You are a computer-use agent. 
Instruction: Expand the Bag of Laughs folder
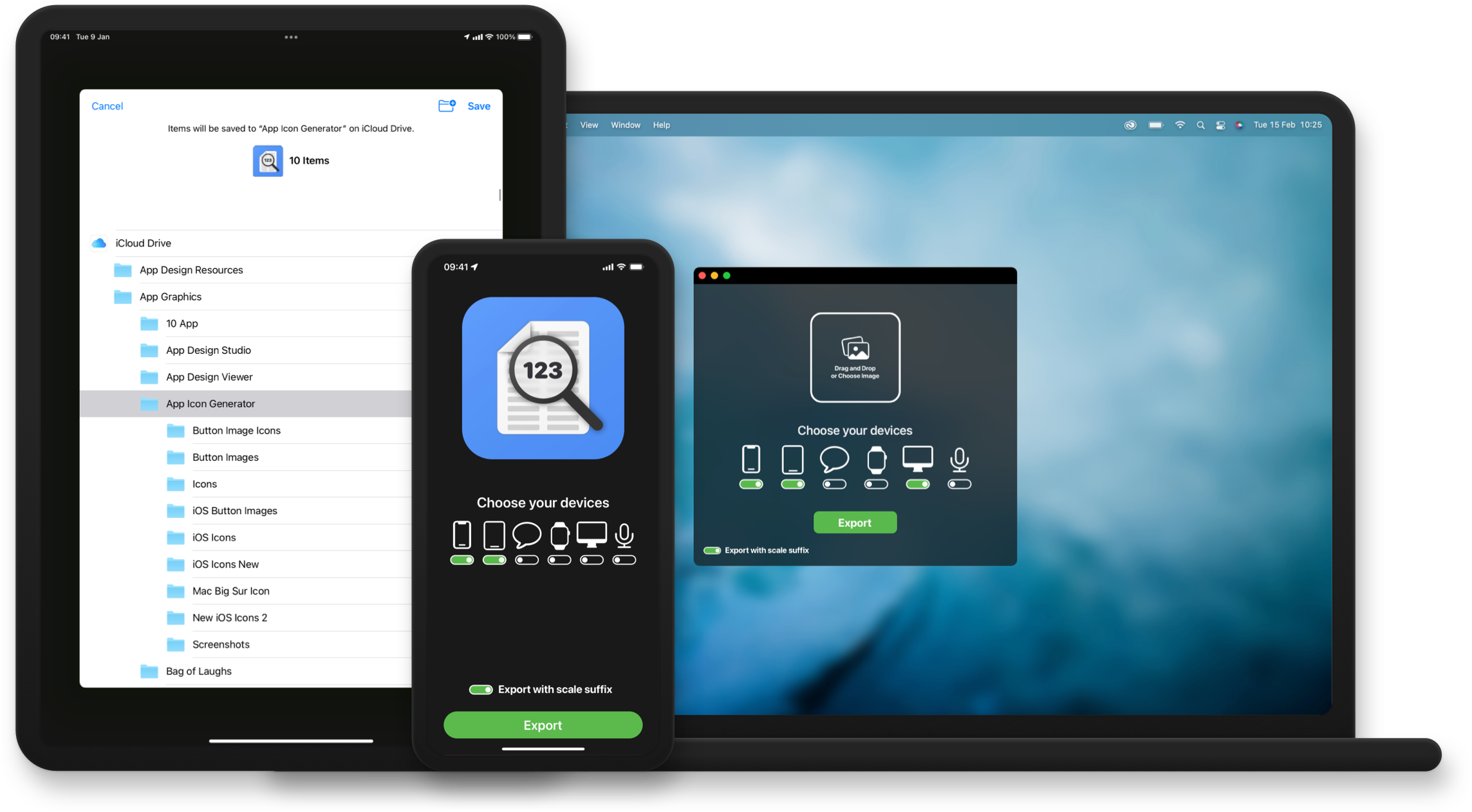(198, 671)
